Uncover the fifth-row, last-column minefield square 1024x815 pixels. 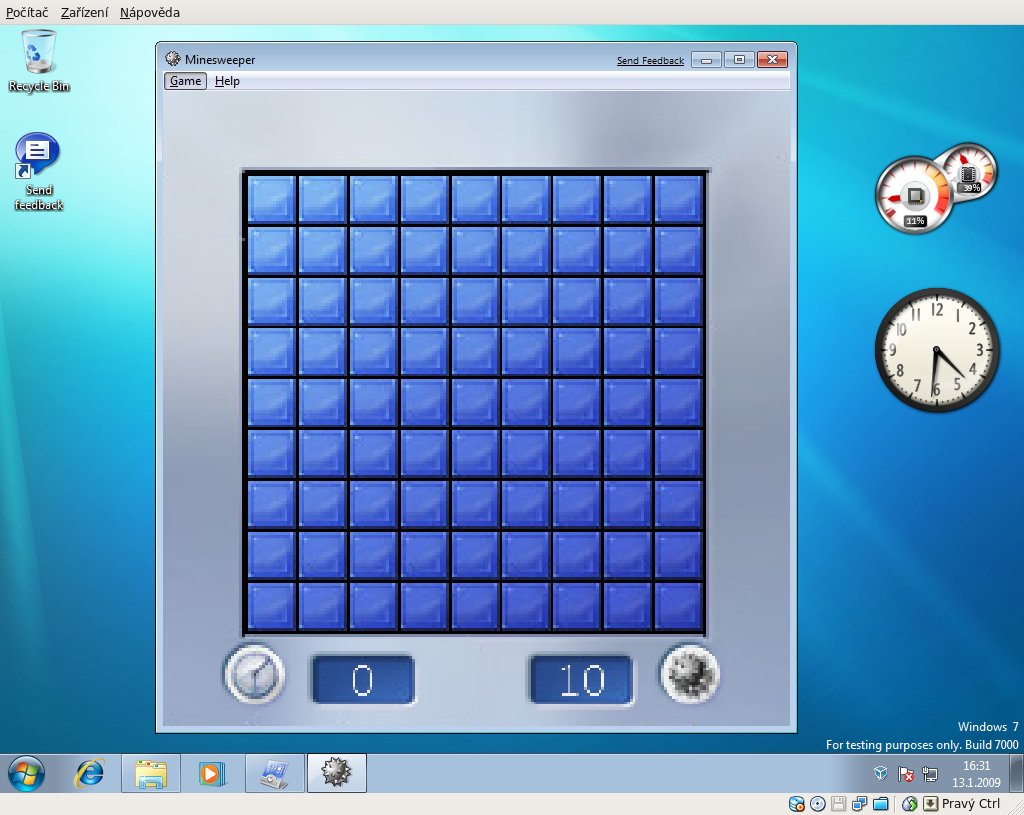tap(679, 403)
